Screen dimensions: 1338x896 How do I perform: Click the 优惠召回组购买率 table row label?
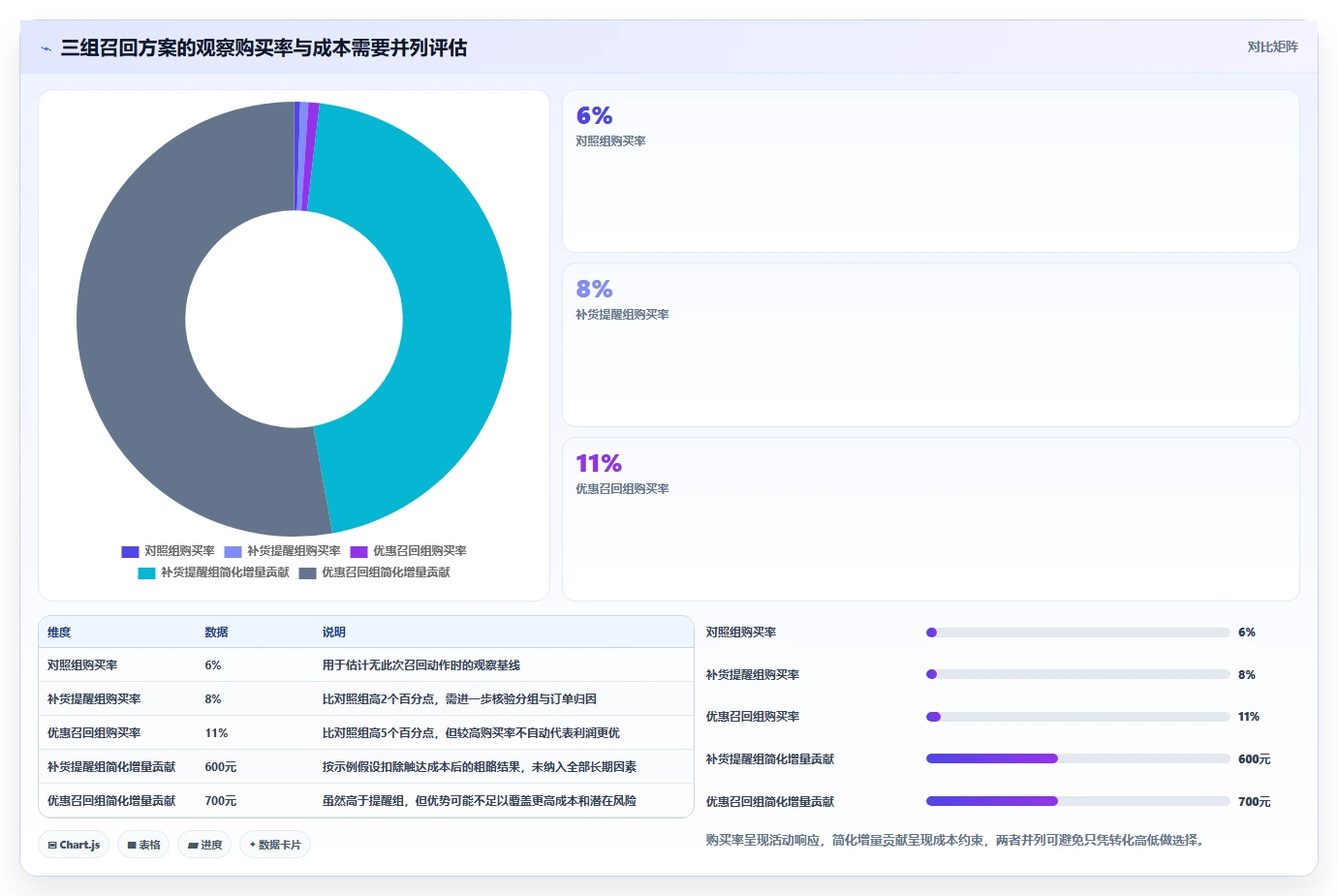coord(94,733)
